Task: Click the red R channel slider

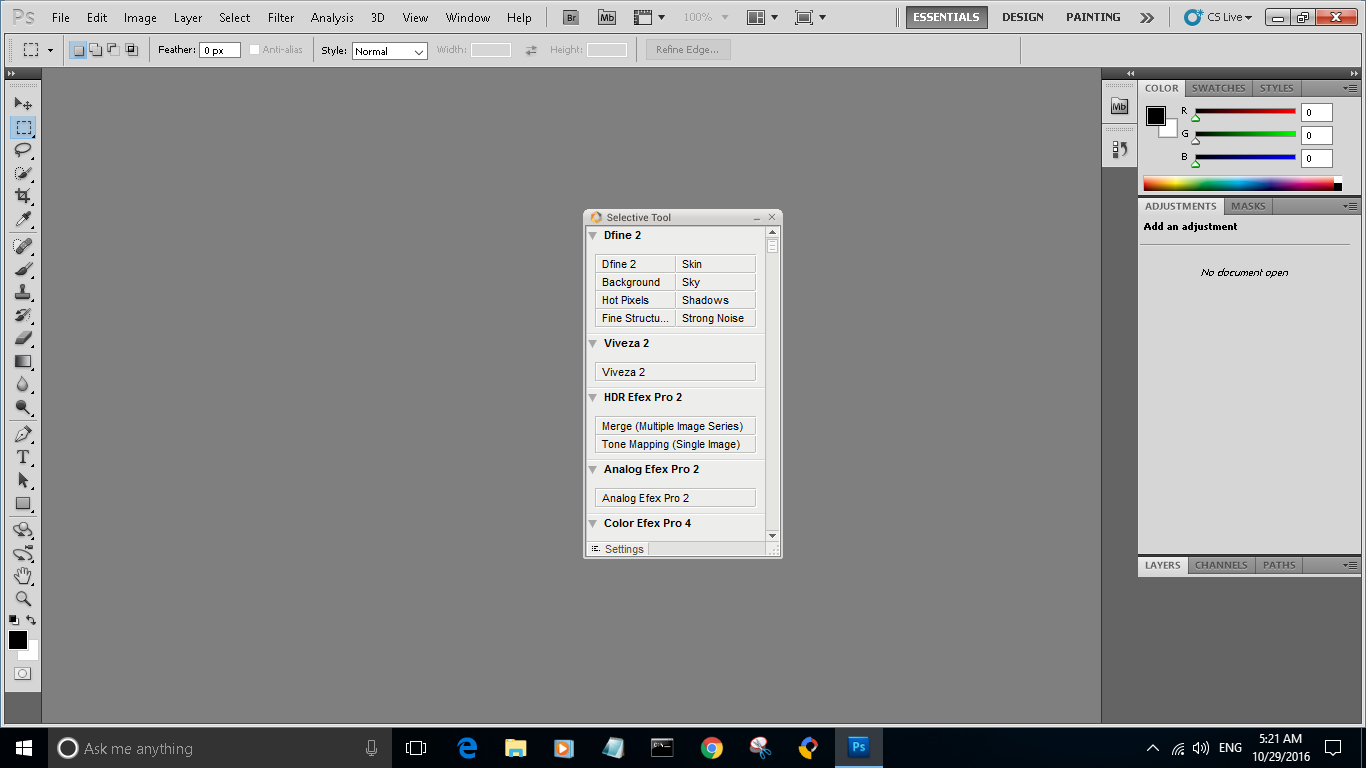Action: [x=1245, y=113]
